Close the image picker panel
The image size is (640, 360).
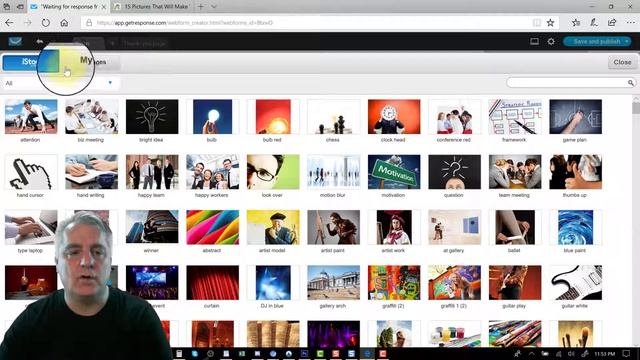[x=622, y=62]
